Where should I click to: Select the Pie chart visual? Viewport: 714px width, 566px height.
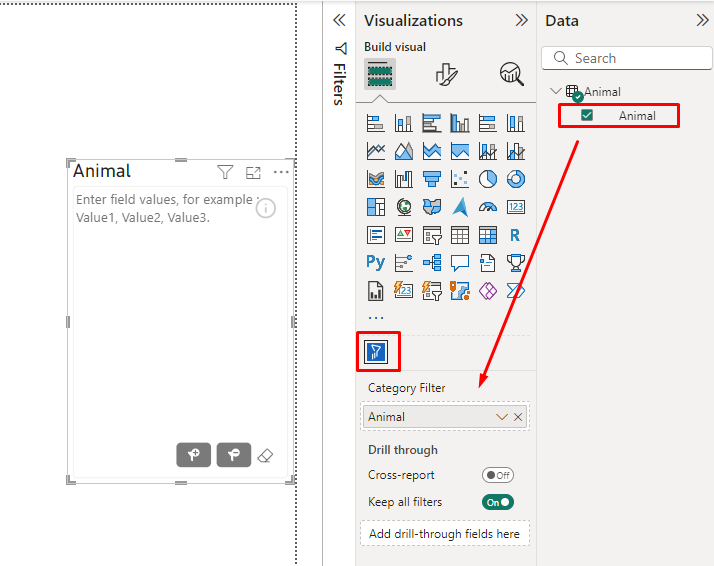[488, 179]
